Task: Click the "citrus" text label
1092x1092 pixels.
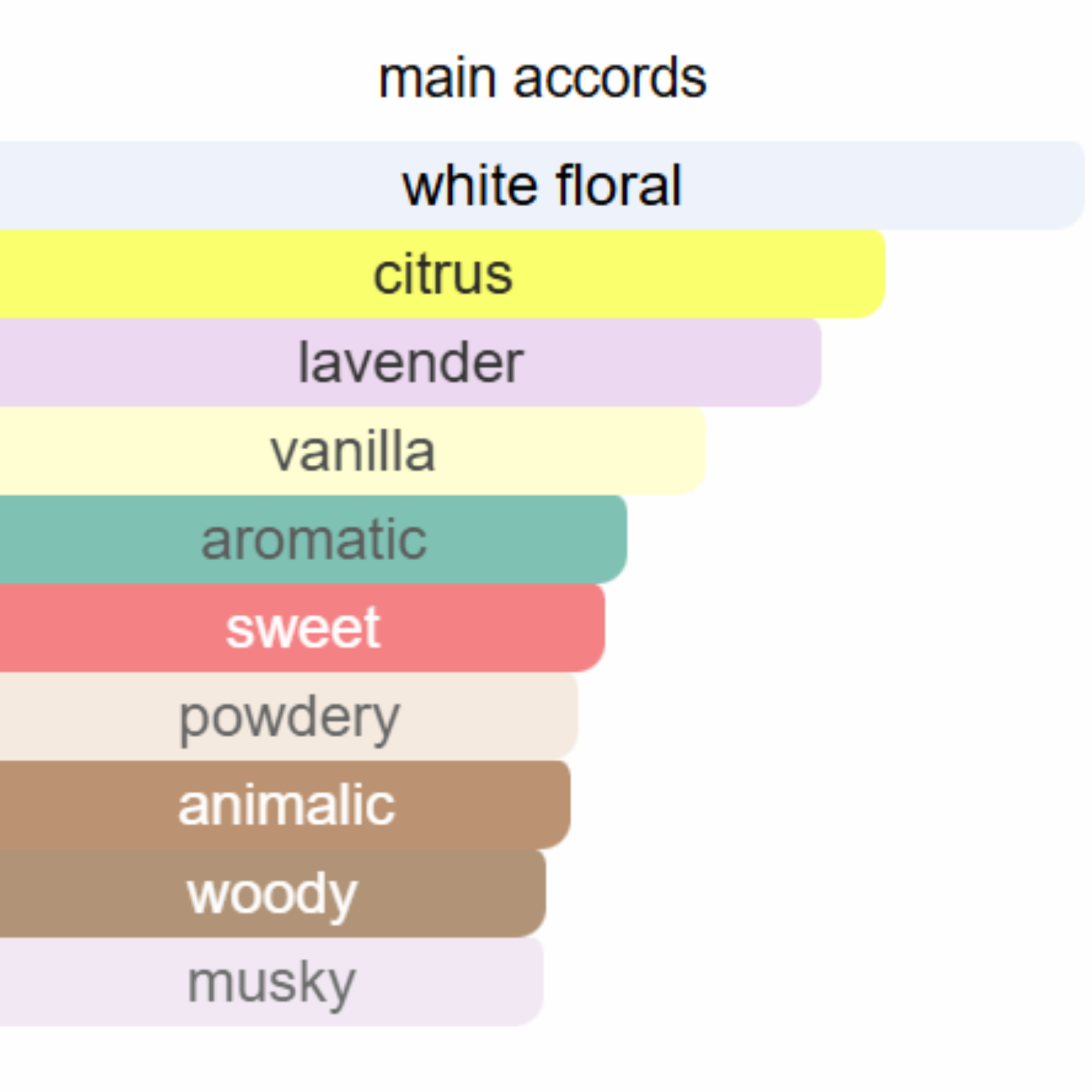Action: (x=443, y=274)
